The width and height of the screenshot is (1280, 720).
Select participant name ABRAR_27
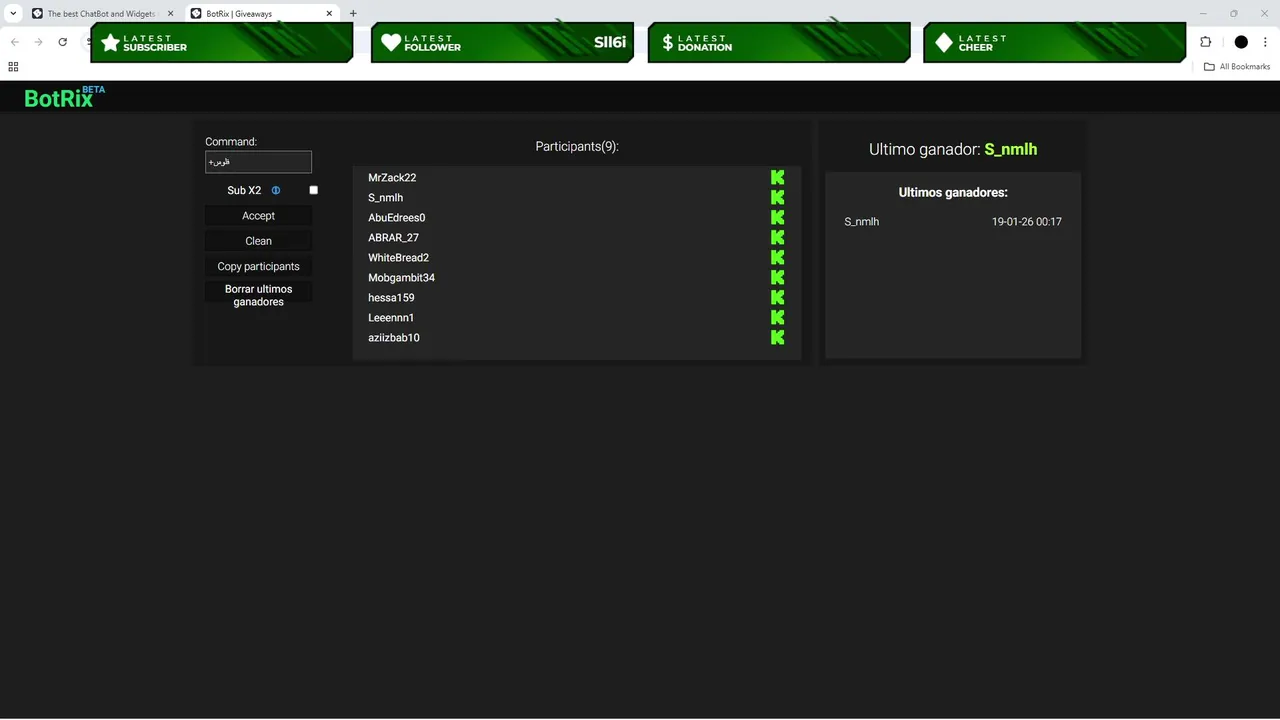(393, 237)
